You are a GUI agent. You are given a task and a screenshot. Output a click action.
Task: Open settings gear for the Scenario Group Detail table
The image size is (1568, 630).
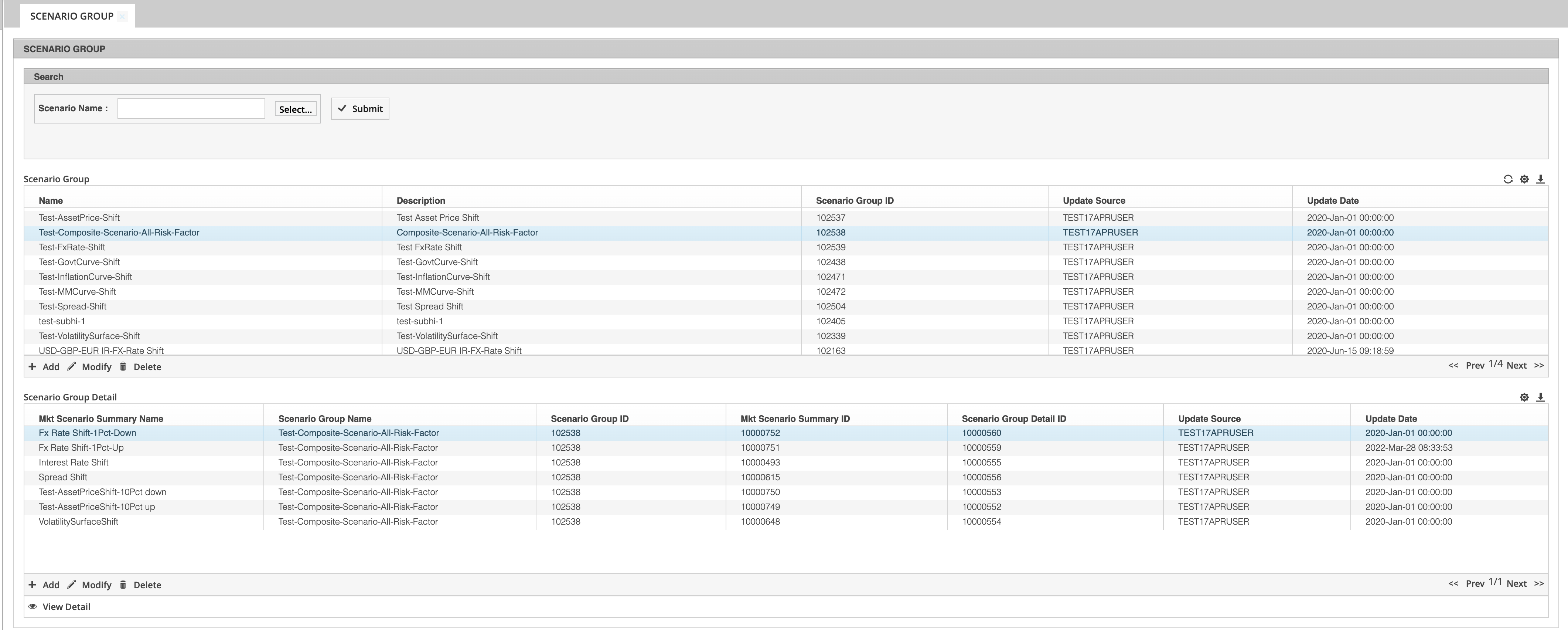tap(1524, 397)
